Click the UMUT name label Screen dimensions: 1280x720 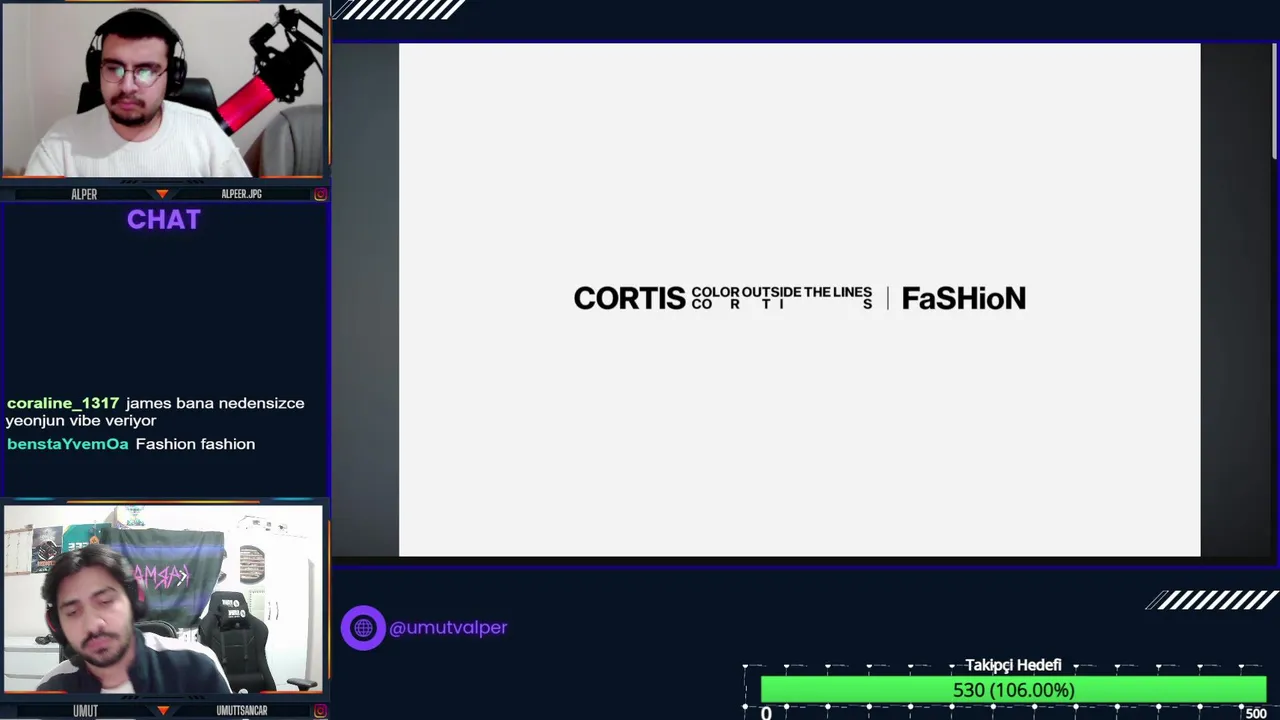tap(85, 711)
